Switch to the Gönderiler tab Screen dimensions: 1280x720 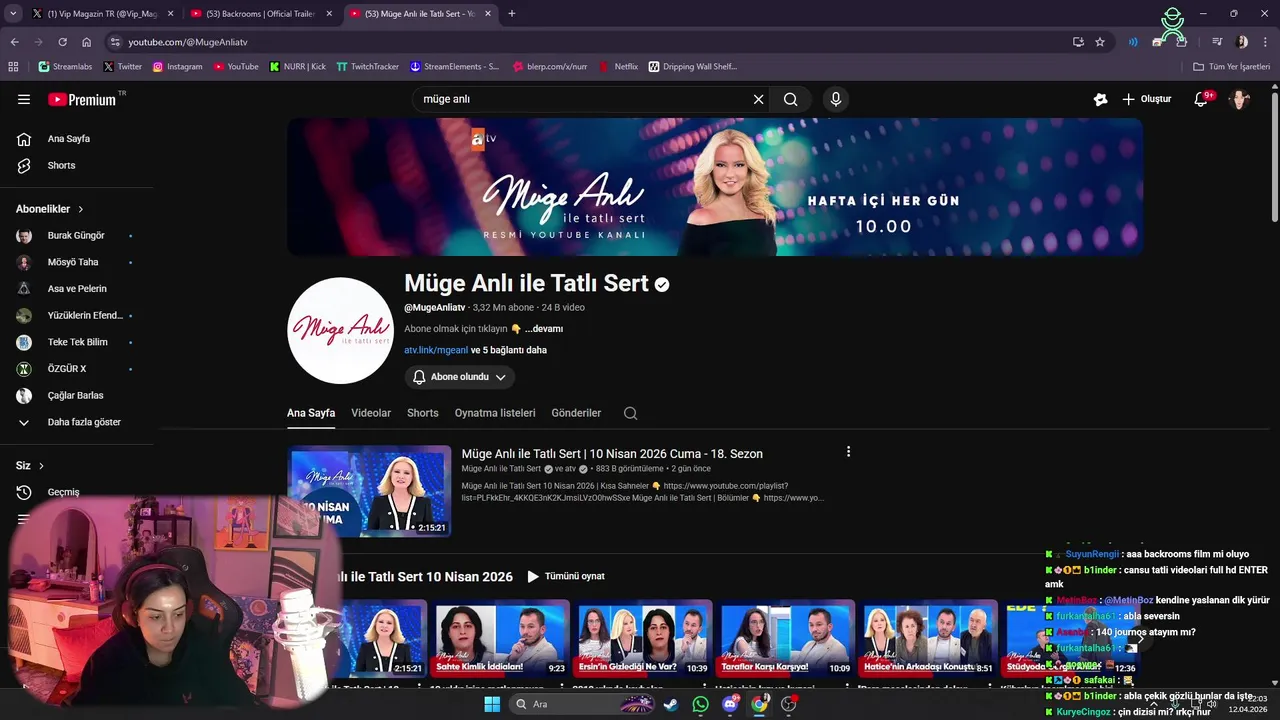point(576,413)
